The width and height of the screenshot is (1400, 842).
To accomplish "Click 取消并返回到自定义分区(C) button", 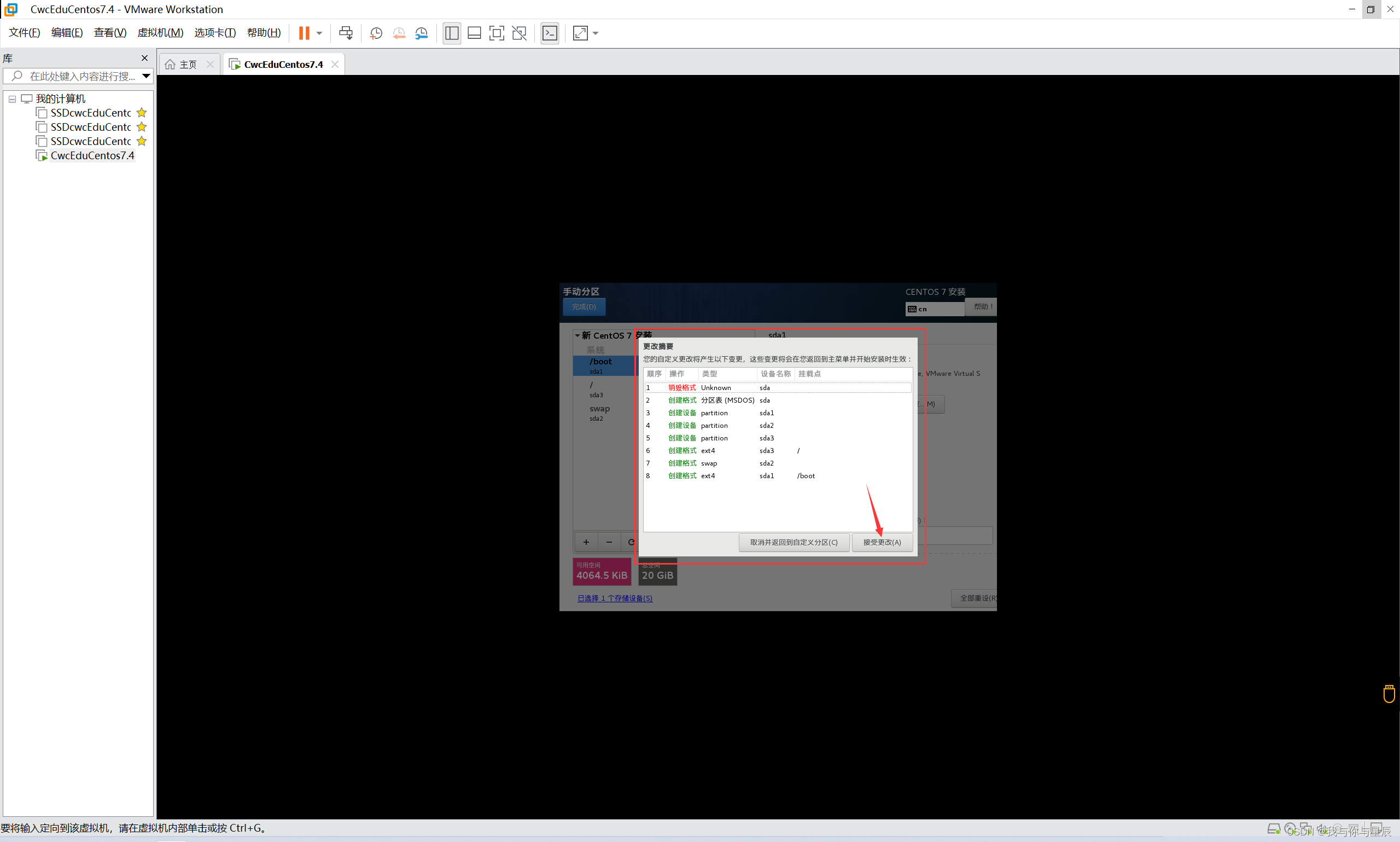I will tap(793, 542).
